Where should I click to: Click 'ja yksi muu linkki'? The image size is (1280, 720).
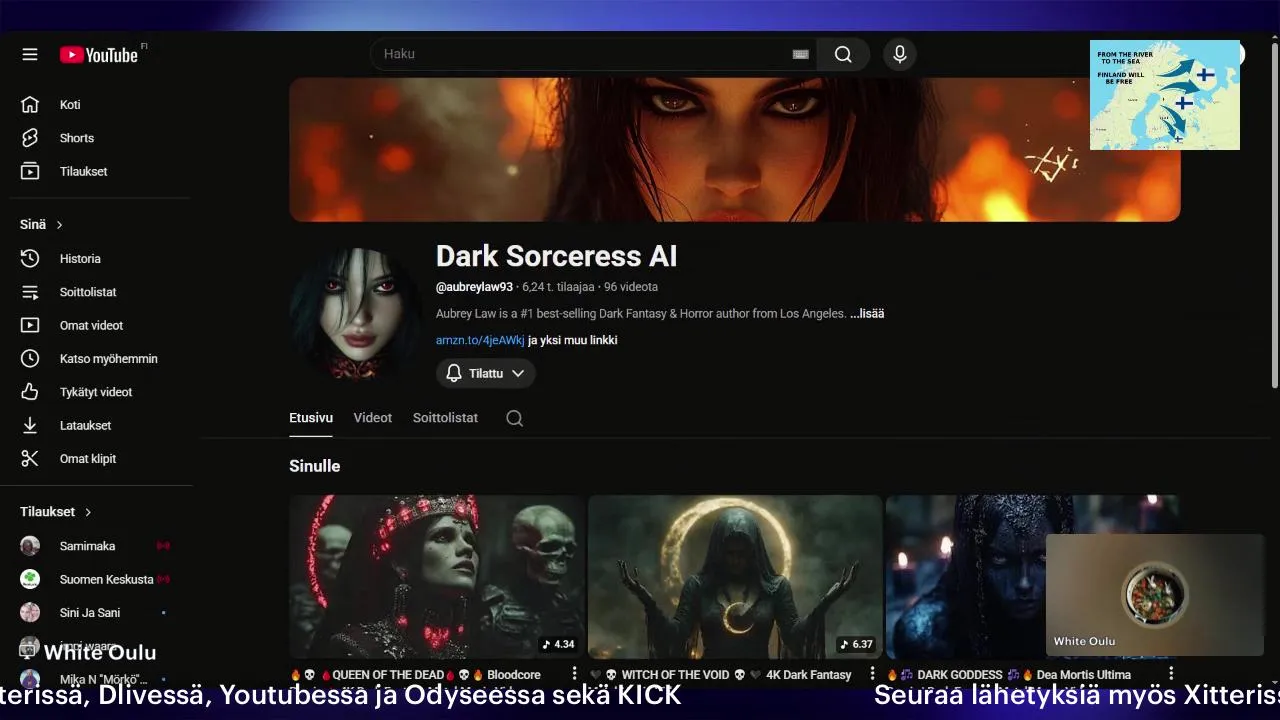[572, 340]
